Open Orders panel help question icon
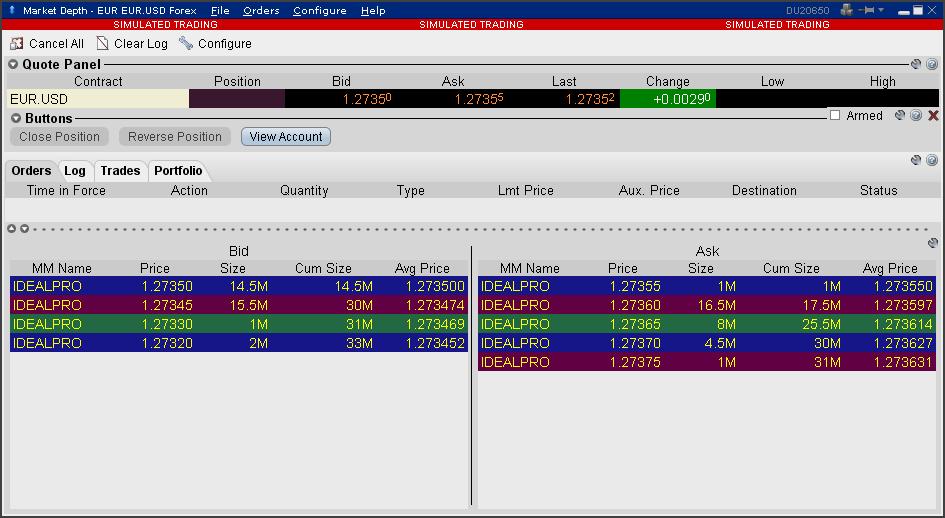The height and width of the screenshot is (518, 945). point(932,160)
